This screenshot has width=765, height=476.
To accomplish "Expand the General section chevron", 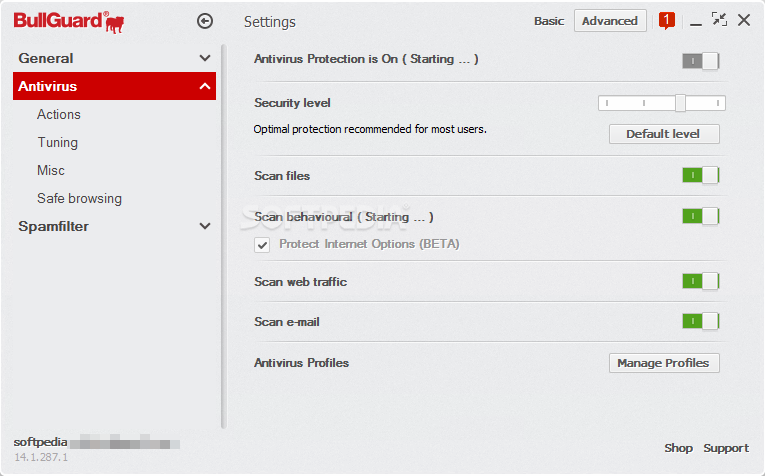I will click(205, 58).
